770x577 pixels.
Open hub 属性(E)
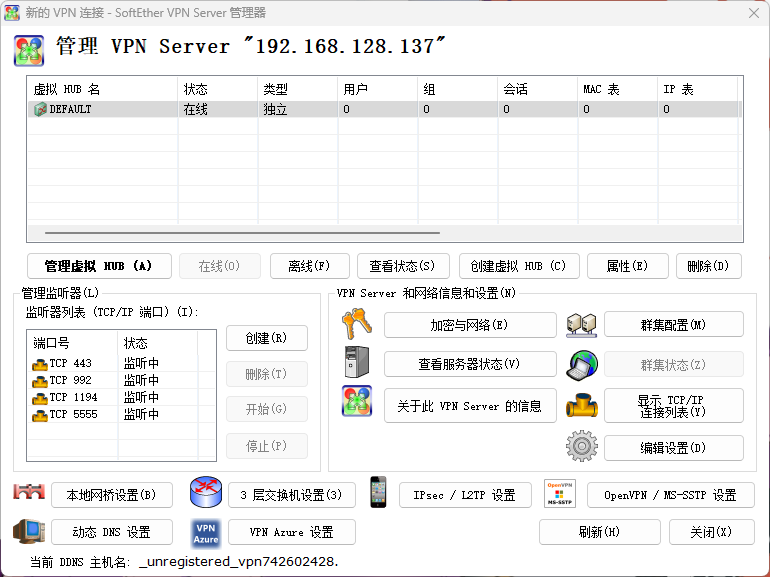click(628, 266)
